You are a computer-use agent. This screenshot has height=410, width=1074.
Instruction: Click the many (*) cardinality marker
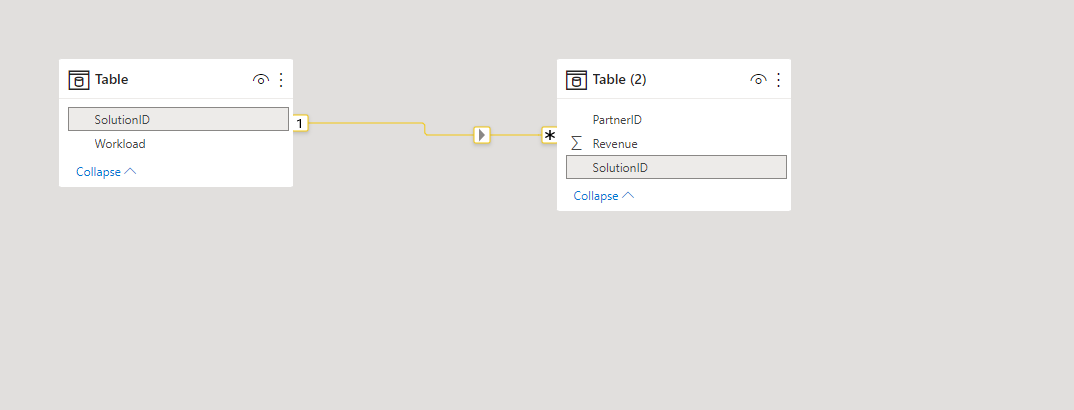tap(549, 135)
